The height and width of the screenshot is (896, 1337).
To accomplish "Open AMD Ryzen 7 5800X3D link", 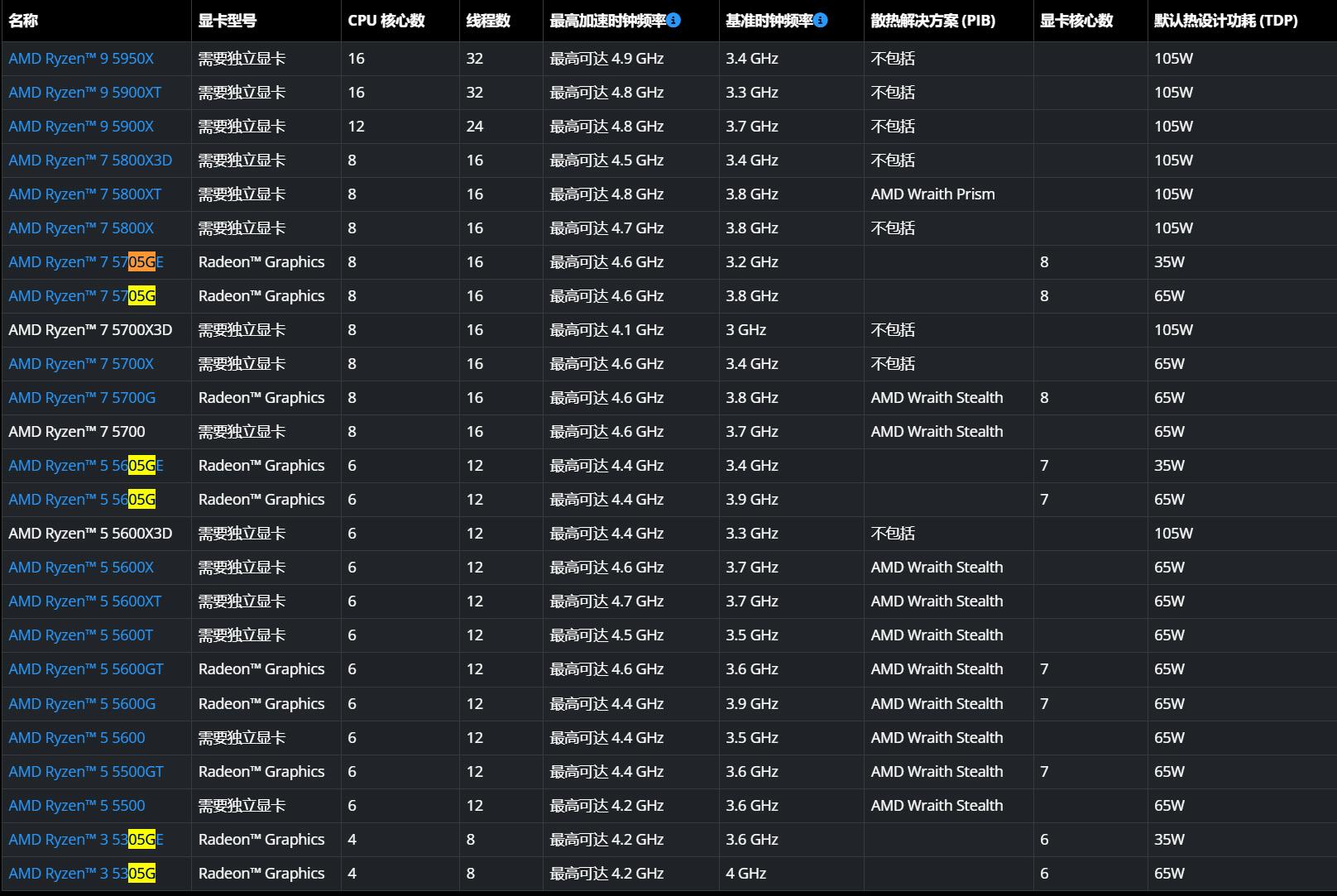I will pyautogui.click(x=90, y=161).
